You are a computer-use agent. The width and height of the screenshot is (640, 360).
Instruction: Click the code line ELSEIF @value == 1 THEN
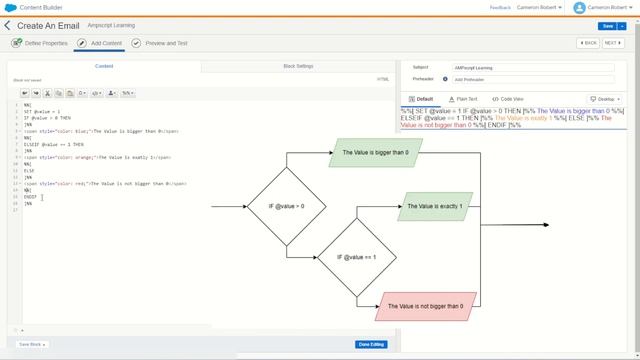(x=53, y=144)
